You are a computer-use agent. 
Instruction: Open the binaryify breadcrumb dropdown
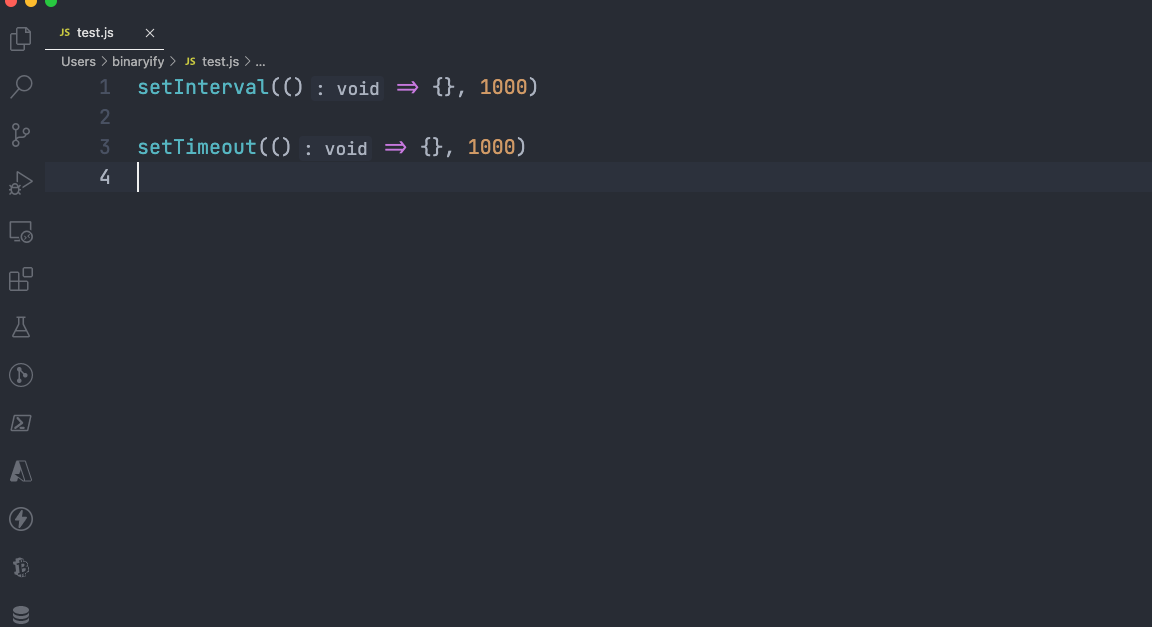point(138,61)
